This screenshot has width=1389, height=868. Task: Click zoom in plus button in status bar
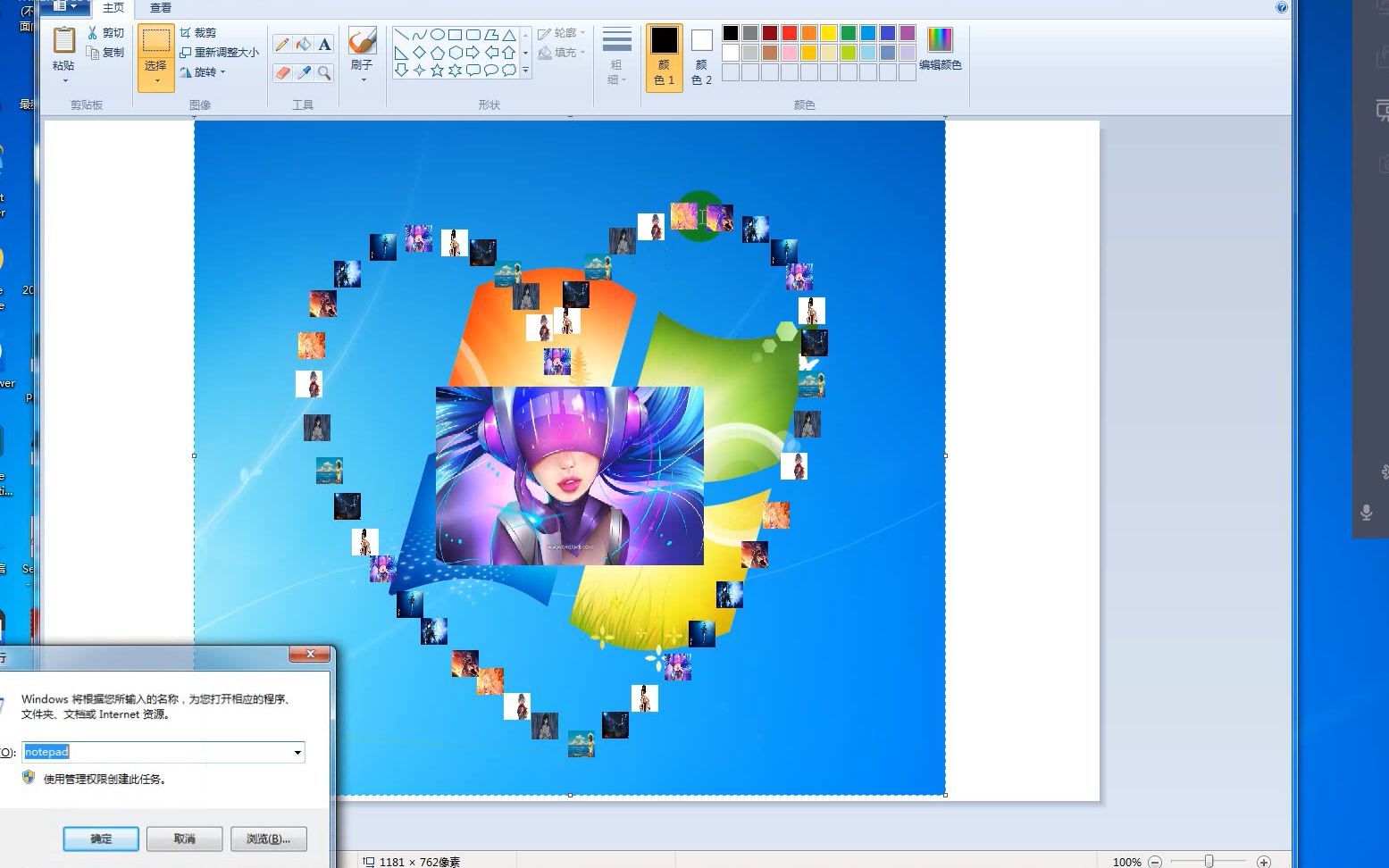[1263, 862]
